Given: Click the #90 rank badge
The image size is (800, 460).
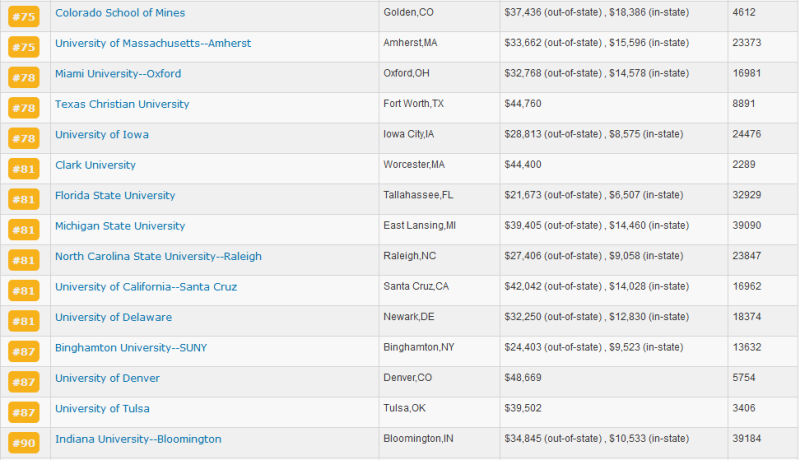Looking at the screenshot, I should tap(23, 442).
